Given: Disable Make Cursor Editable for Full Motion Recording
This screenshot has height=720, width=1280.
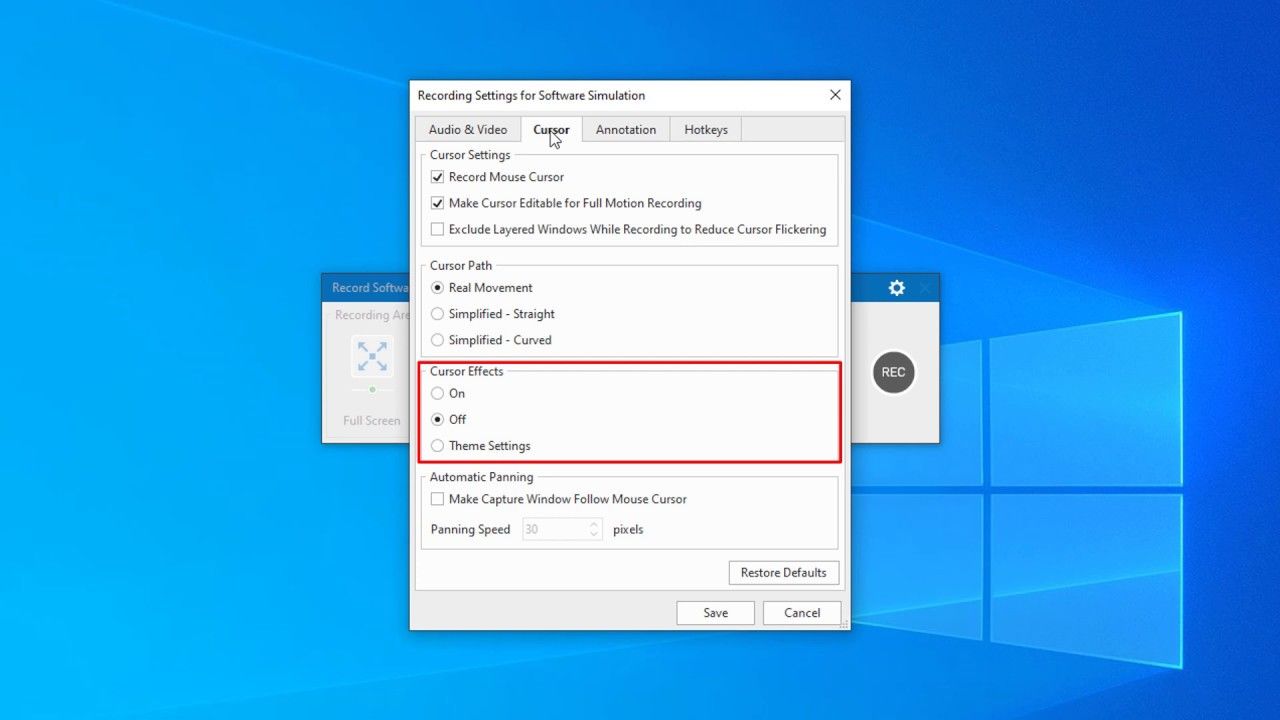Looking at the screenshot, I should point(437,203).
